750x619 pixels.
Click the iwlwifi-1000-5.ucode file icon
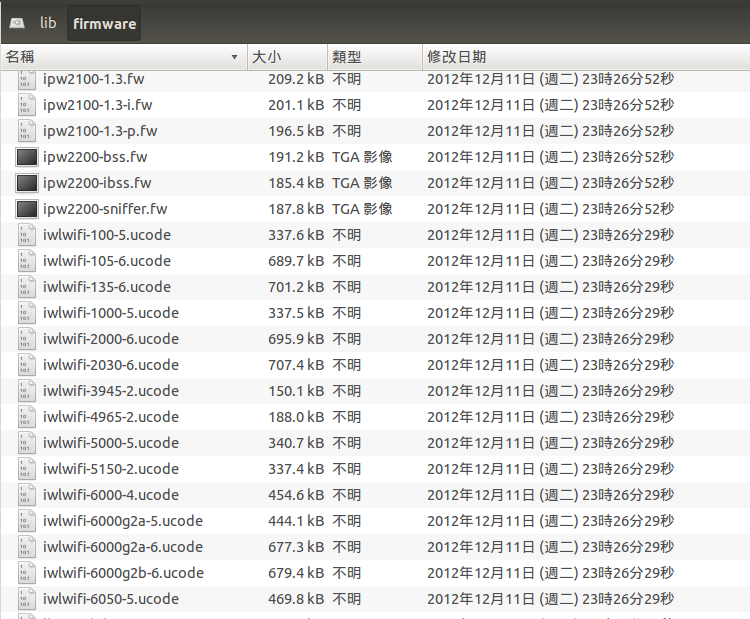point(26,313)
